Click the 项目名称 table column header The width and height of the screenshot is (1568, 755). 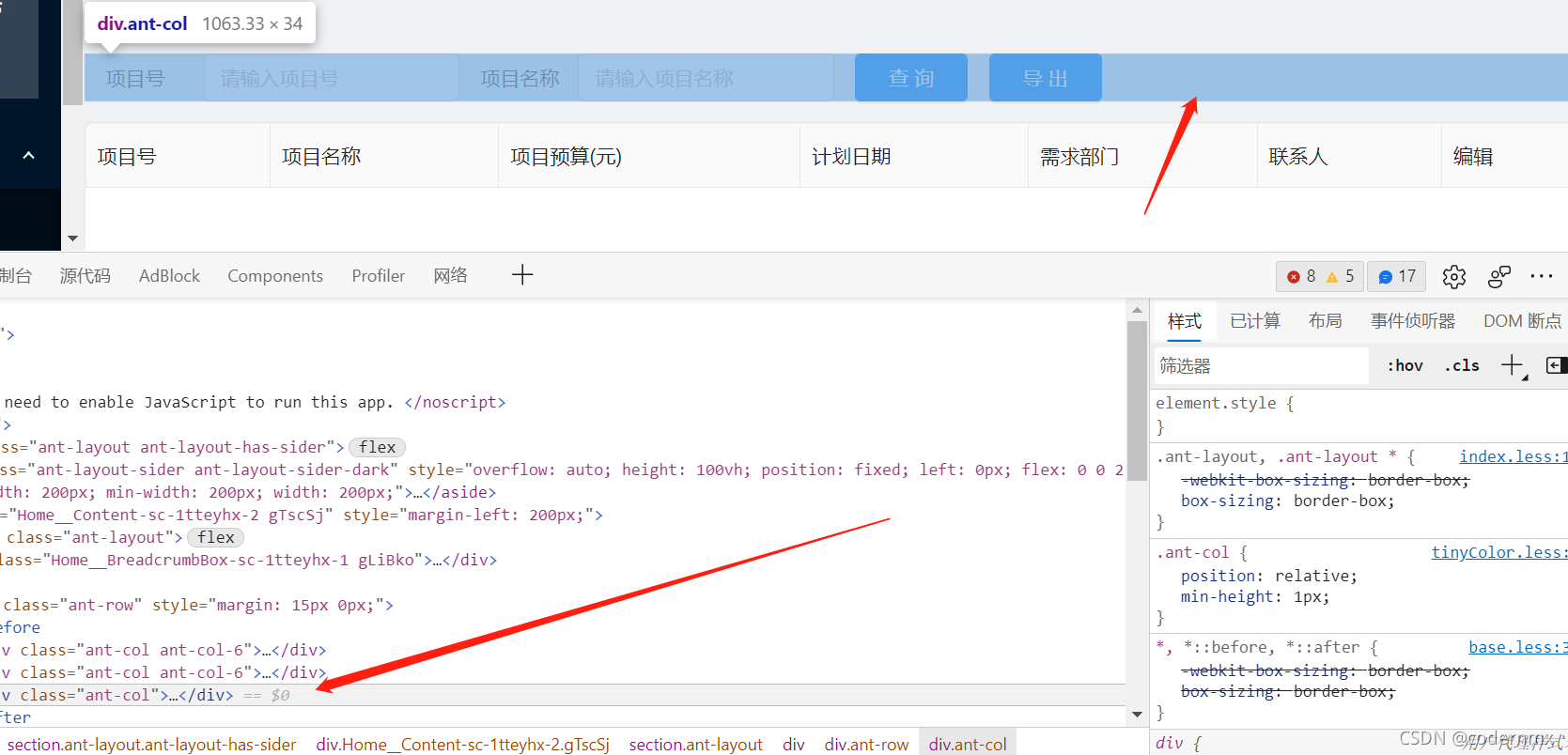point(384,156)
